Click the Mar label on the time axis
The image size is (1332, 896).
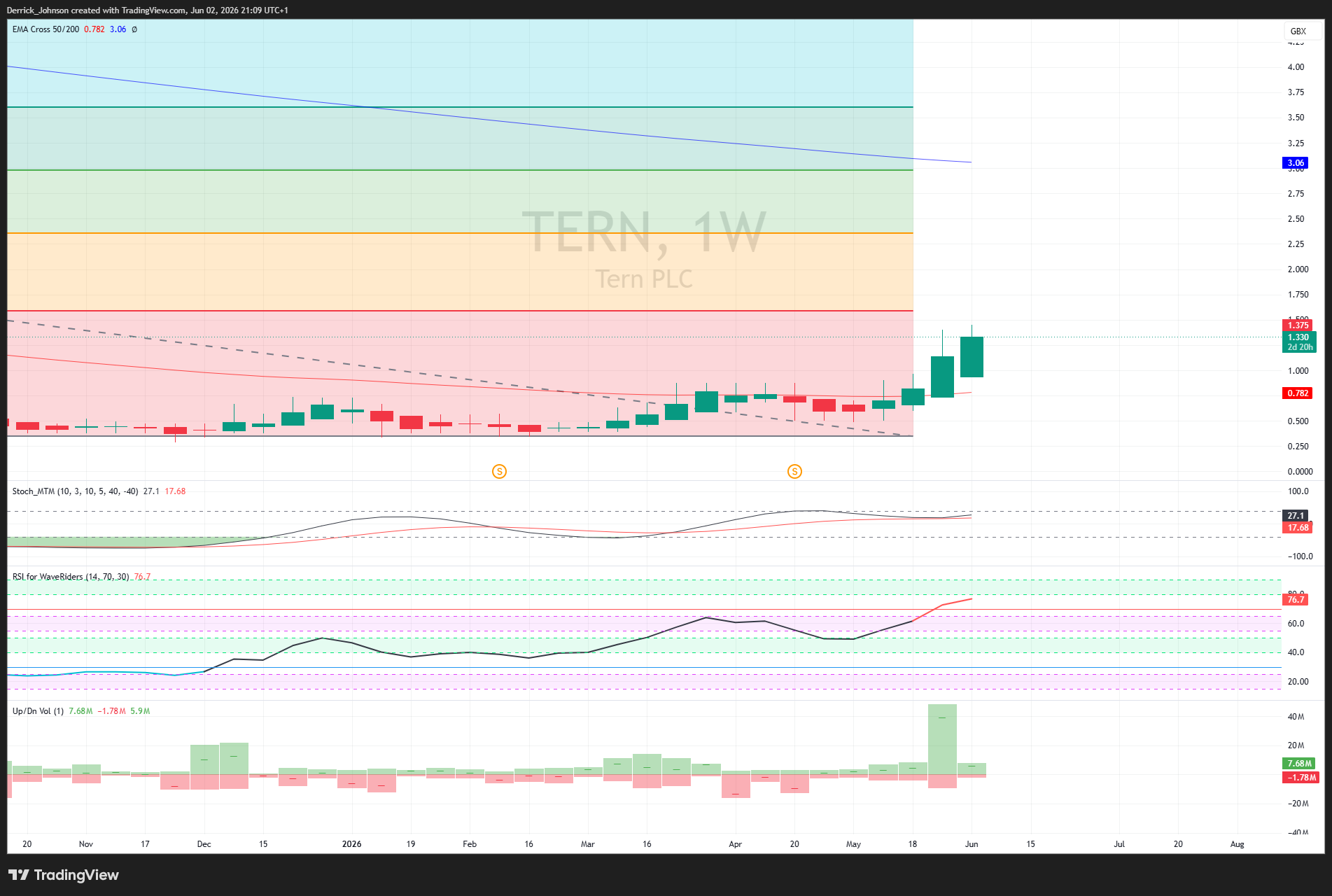pos(588,844)
